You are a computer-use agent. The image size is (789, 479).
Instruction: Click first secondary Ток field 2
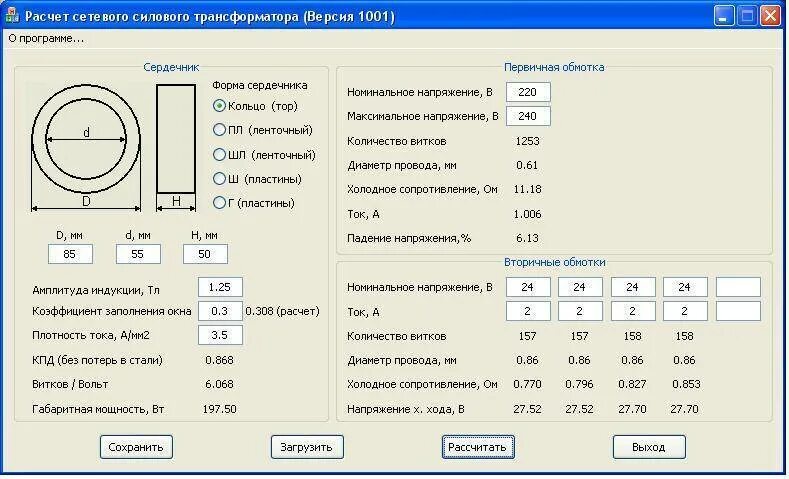tap(528, 311)
